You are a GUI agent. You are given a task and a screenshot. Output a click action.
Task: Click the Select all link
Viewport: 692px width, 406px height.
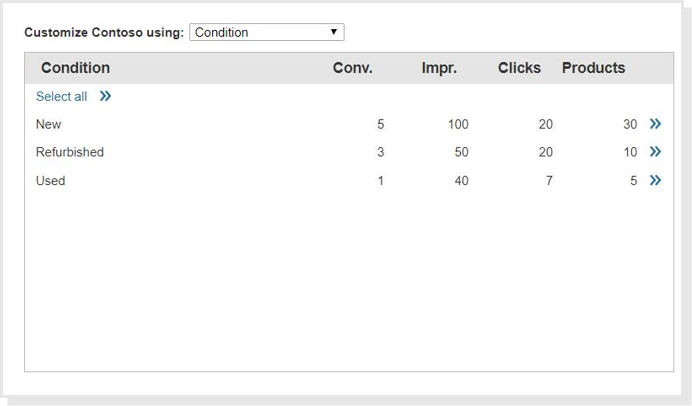pos(61,97)
